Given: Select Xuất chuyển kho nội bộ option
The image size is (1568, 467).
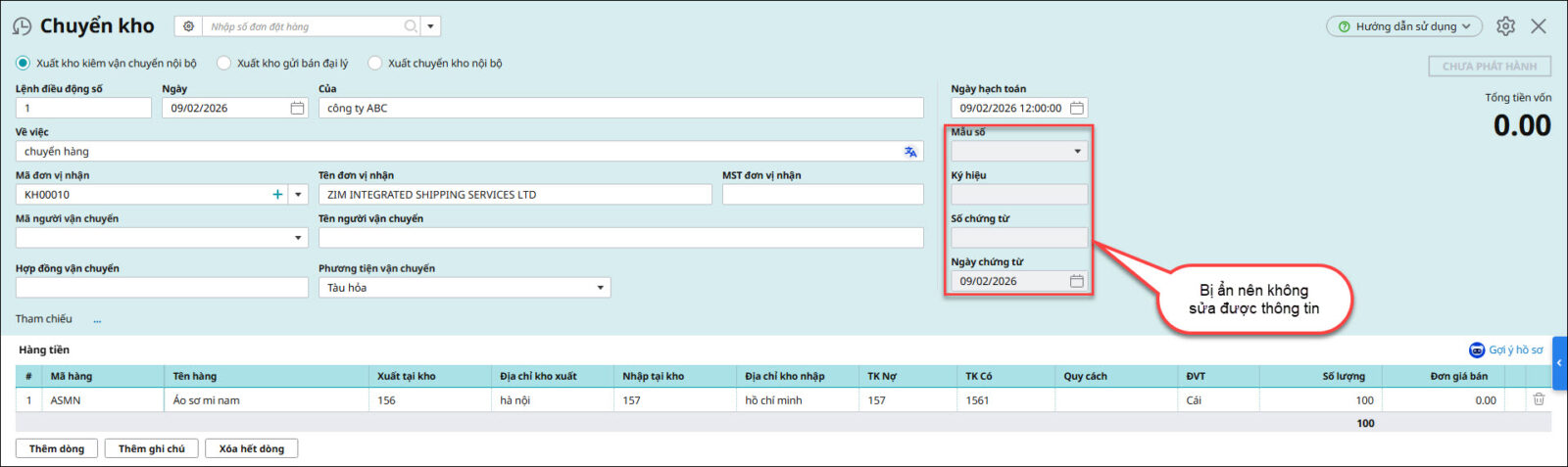Looking at the screenshot, I should [374, 63].
